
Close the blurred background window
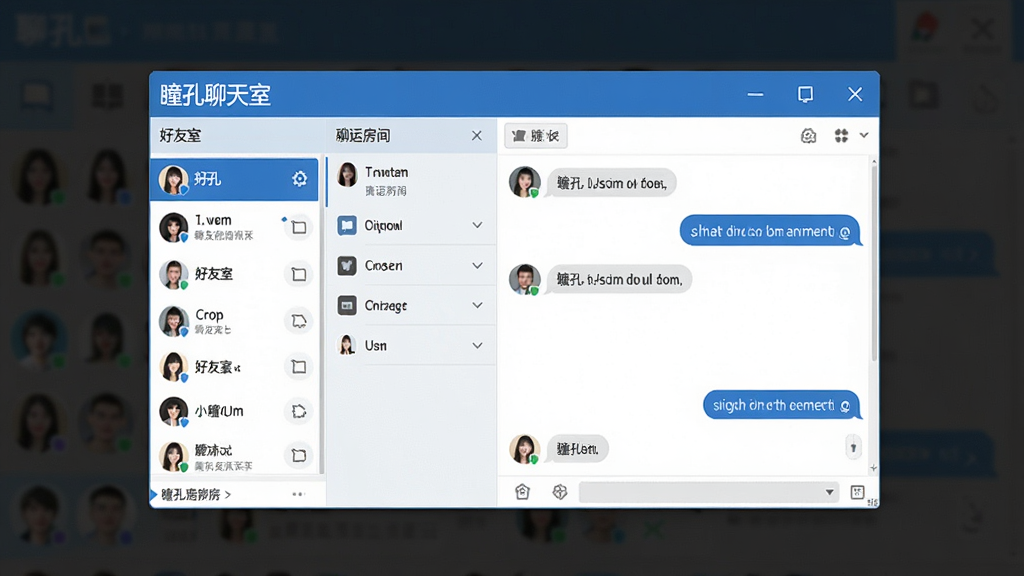click(x=982, y=30)
